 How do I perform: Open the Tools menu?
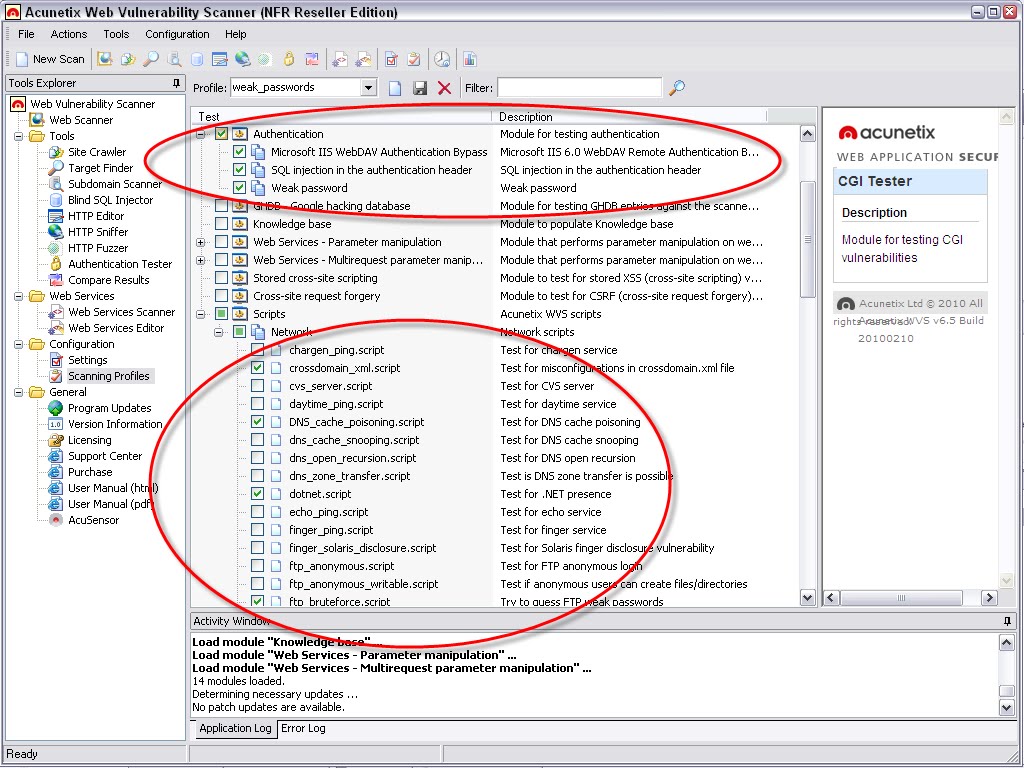tap(116, 34)
